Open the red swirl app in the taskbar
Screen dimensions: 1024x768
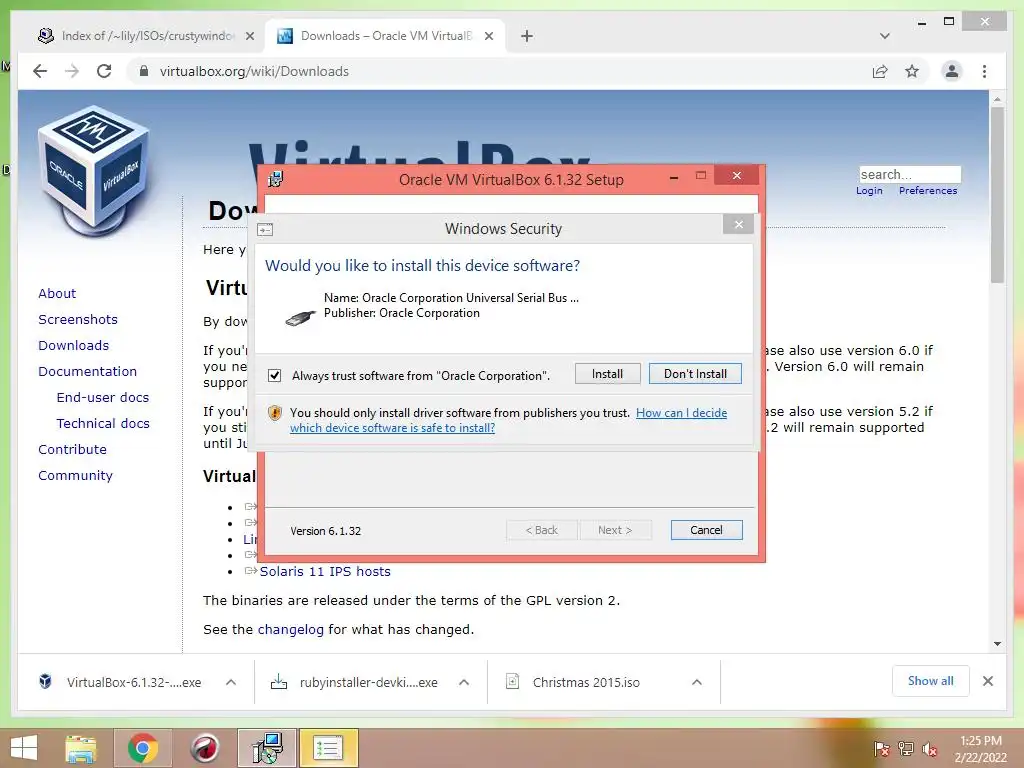click(204, 748)
